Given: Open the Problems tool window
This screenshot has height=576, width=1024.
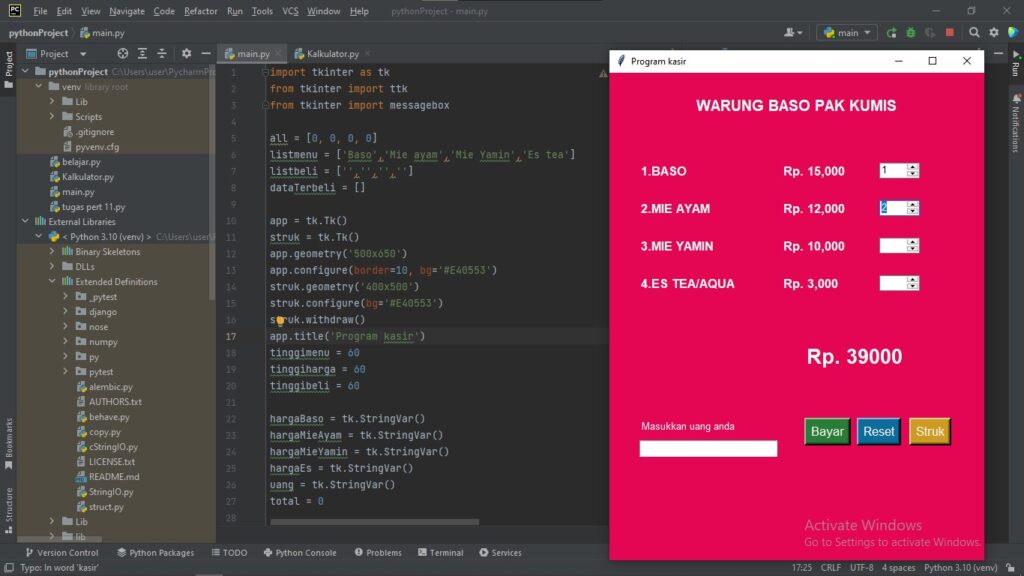Looking at the screenshot, I should 377,552.
